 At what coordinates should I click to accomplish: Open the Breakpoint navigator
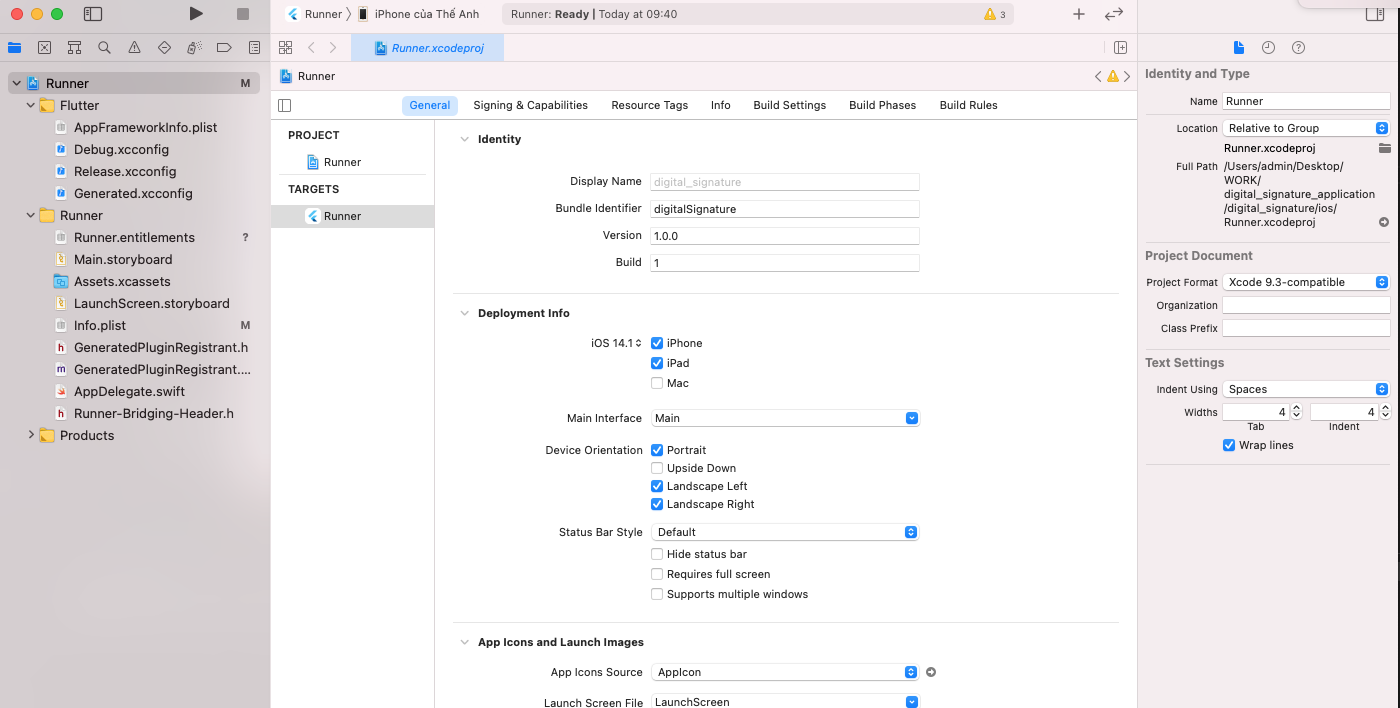224,47
